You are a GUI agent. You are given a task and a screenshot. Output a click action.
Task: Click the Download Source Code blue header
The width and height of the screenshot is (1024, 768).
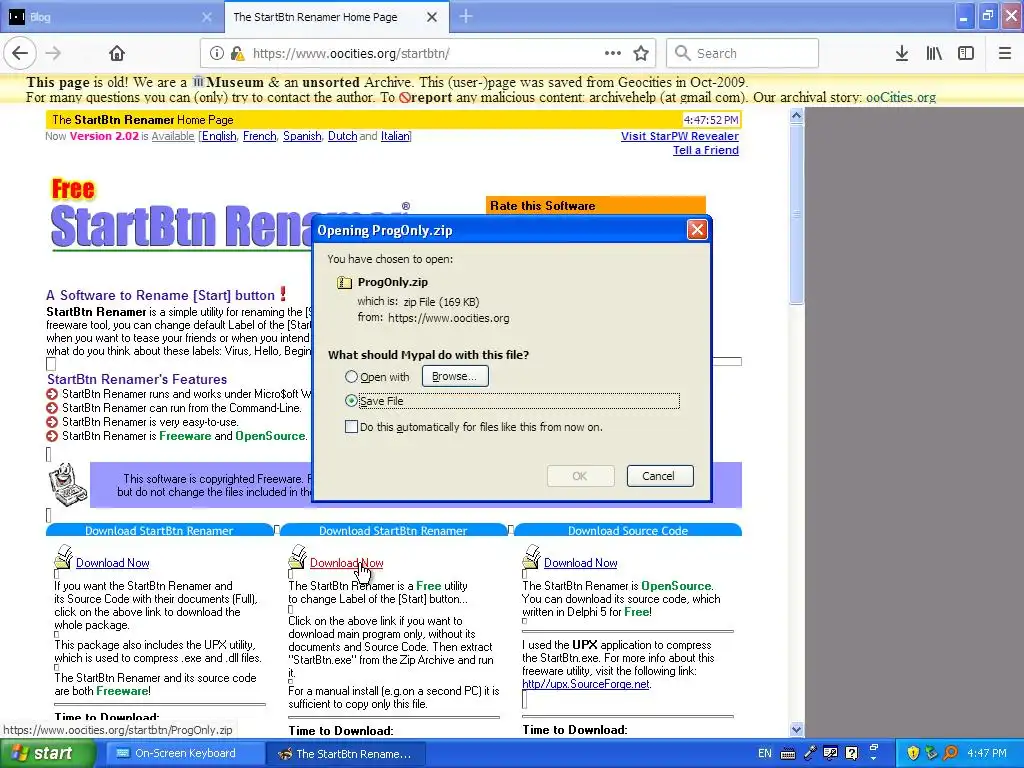pyautogui.click(x=628, y=530)
